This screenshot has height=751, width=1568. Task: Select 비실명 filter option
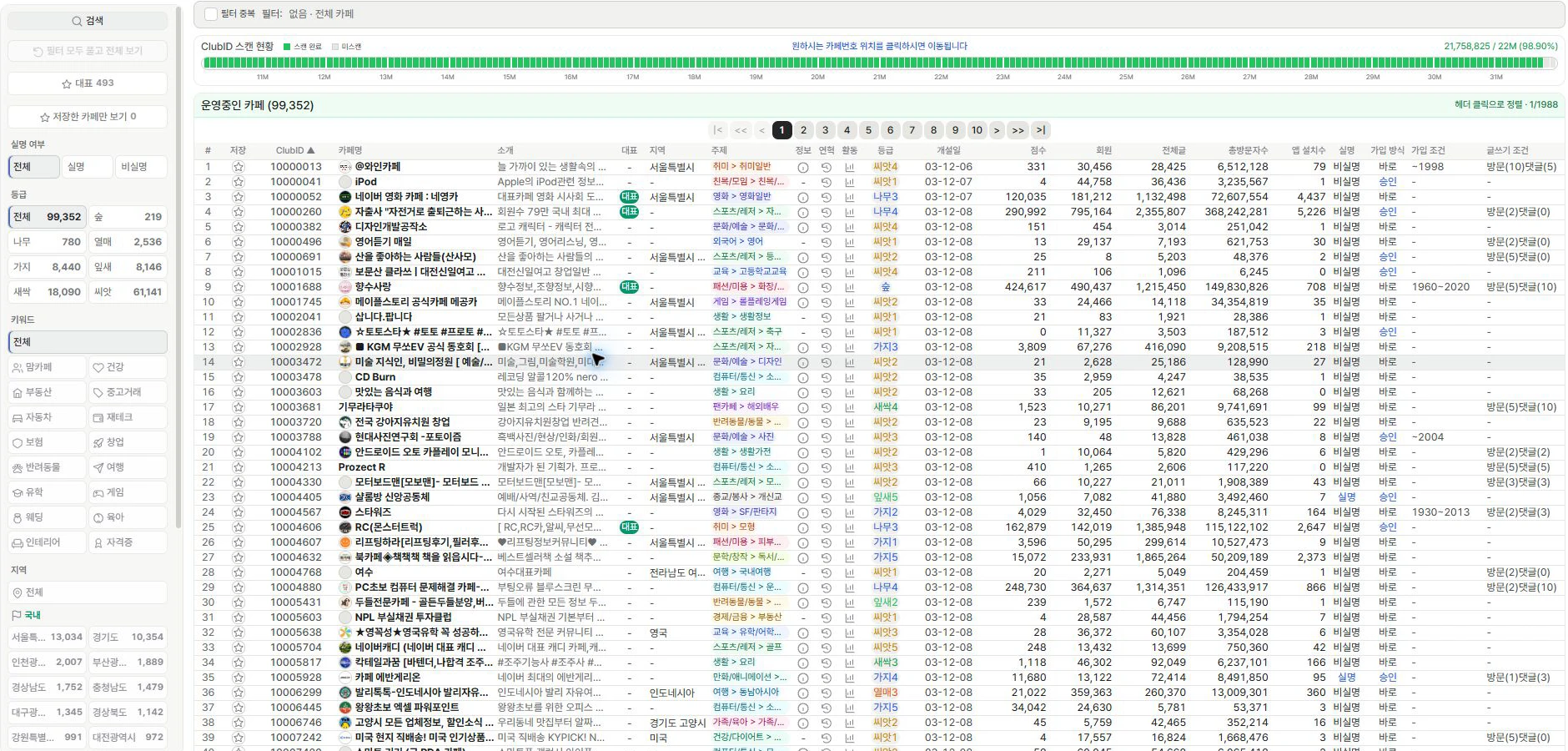pyautogui.click(x=141, y=167)
